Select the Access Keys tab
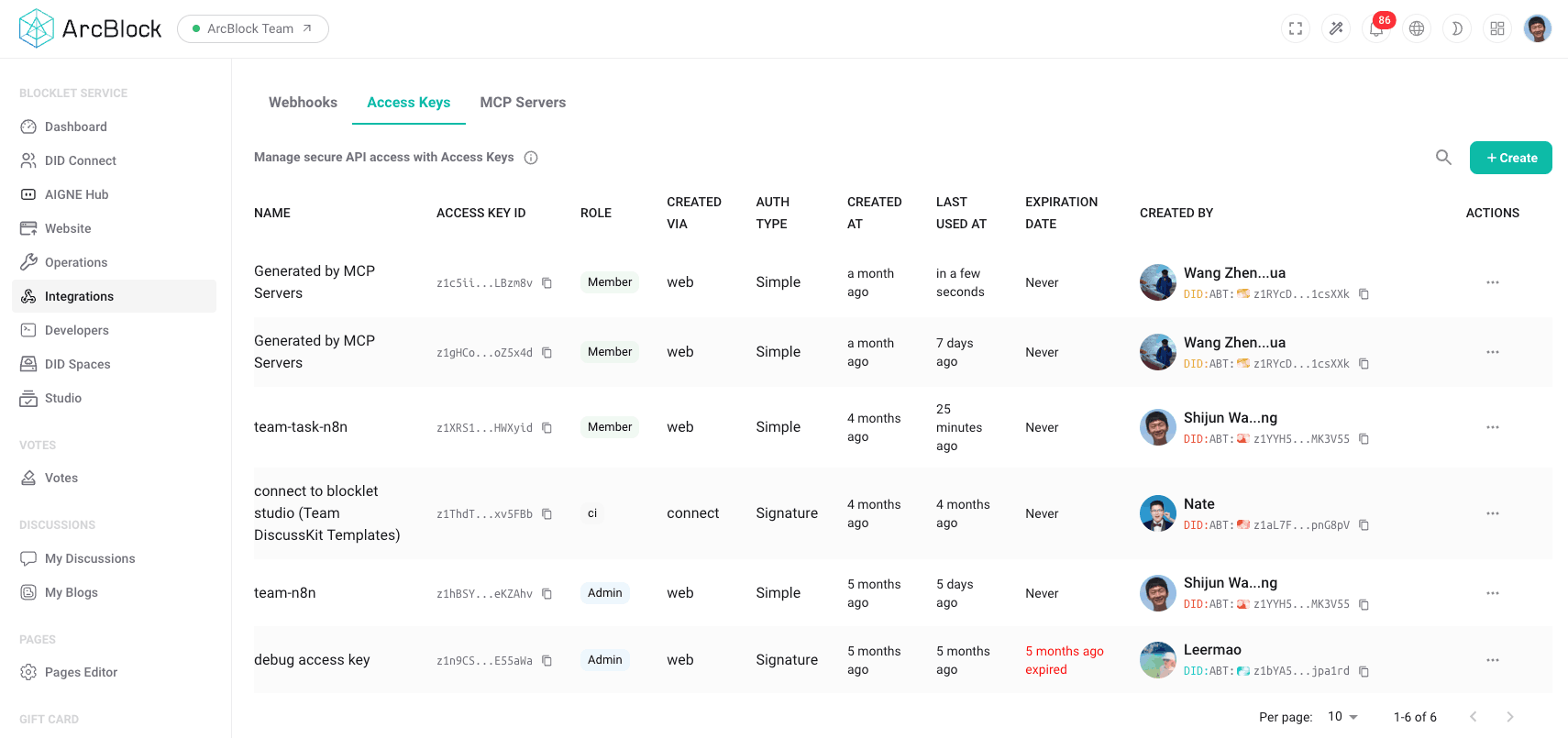The width and height of the screenshot is (1568, 738). [x=409, y=103]
